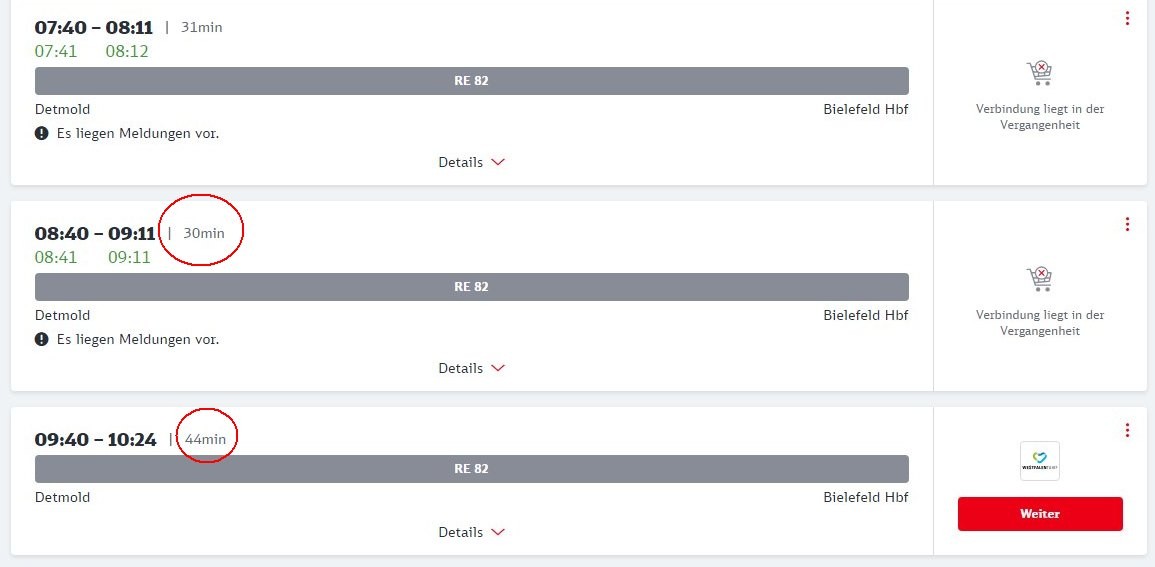Click crossed-out cart icon of 08:40 connection
Viewport: 1155px width, 567px height.
(1040, 279)
